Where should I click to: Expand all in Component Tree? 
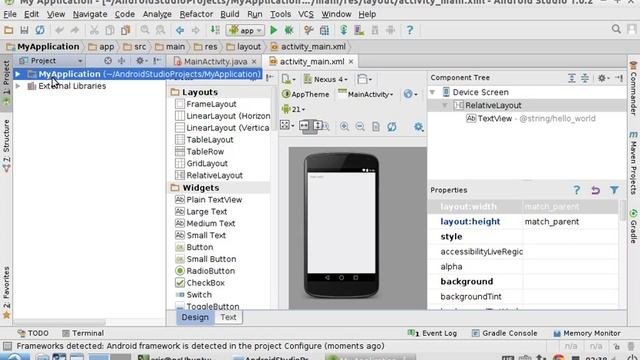(572, 78)
